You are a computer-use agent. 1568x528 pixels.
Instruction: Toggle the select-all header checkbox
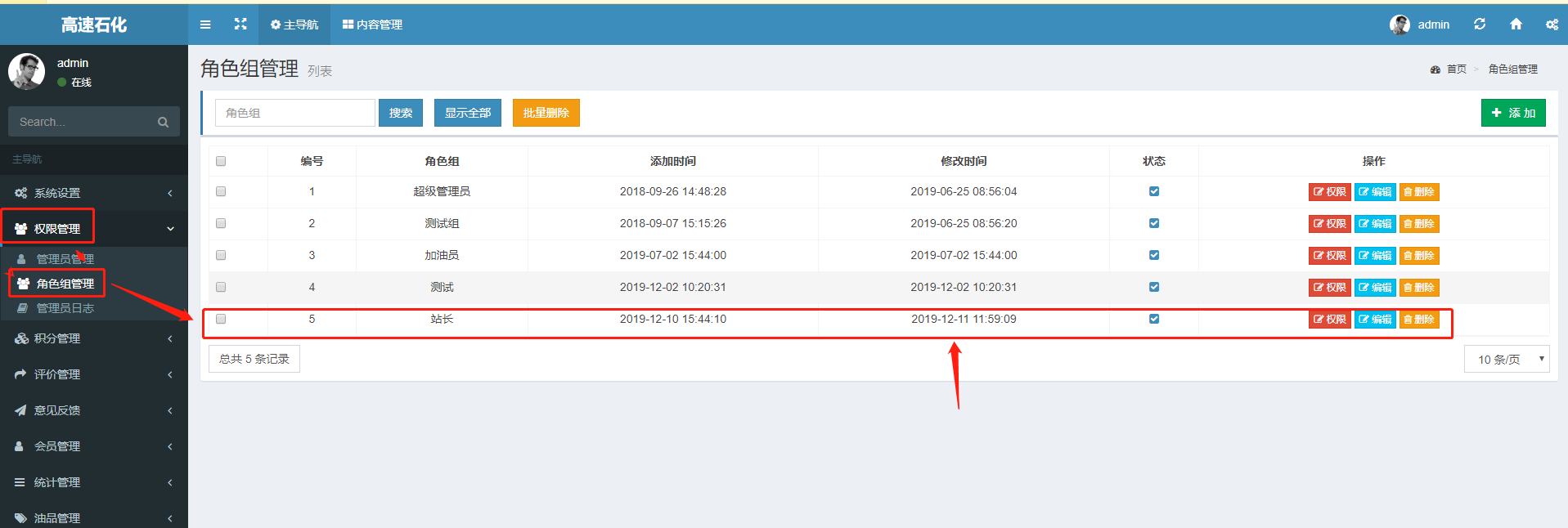tap(221, 161)
